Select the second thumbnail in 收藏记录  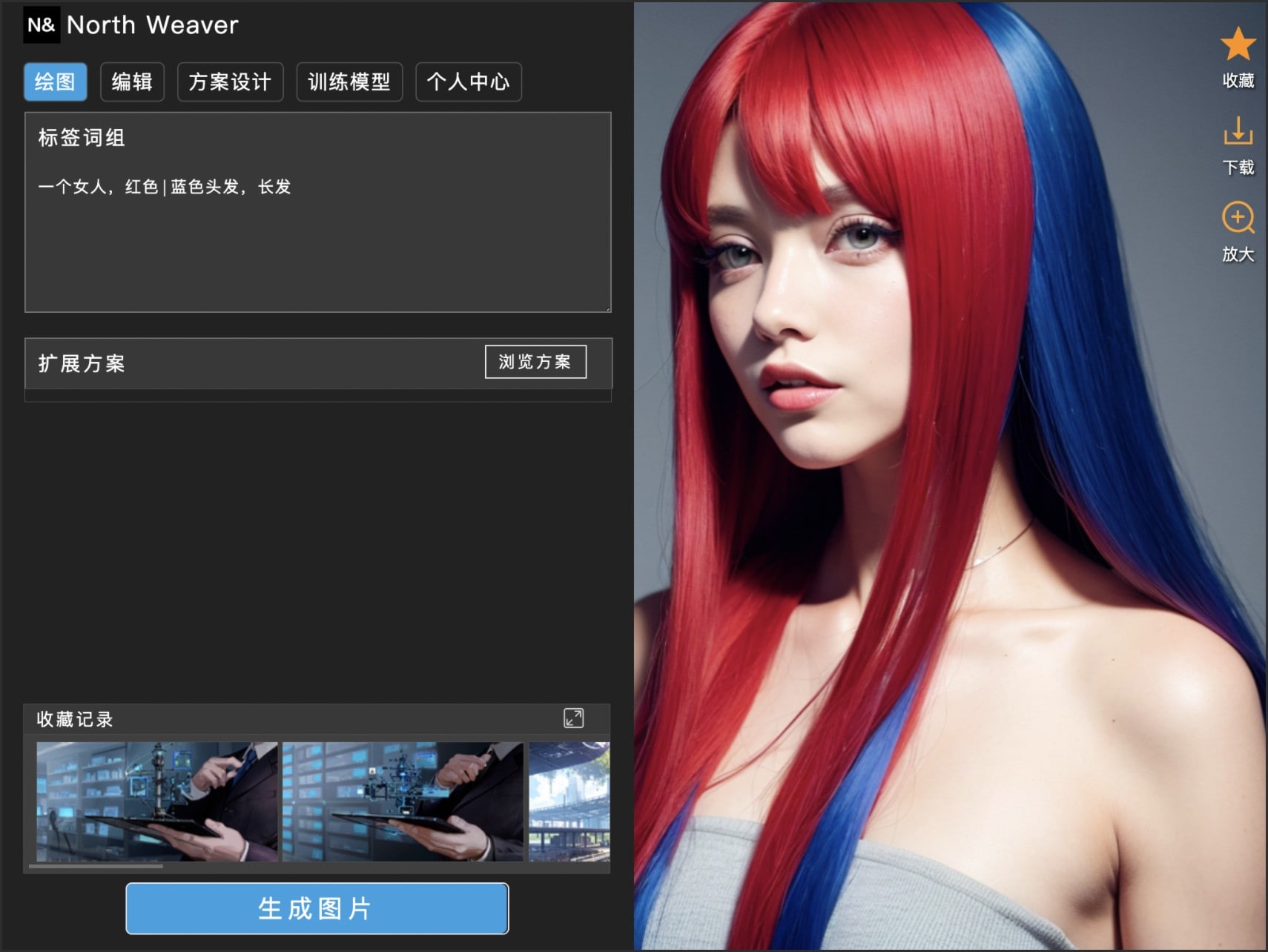403,801
